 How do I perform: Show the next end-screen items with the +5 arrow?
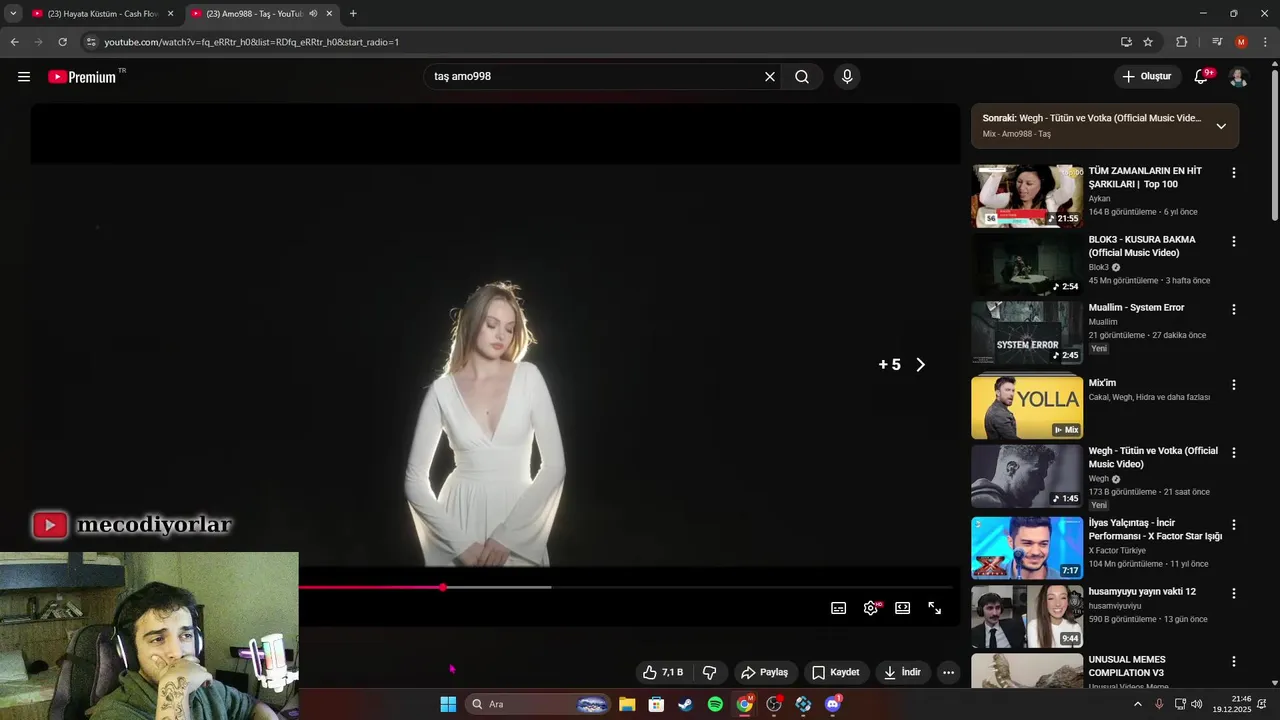[921, 365]
